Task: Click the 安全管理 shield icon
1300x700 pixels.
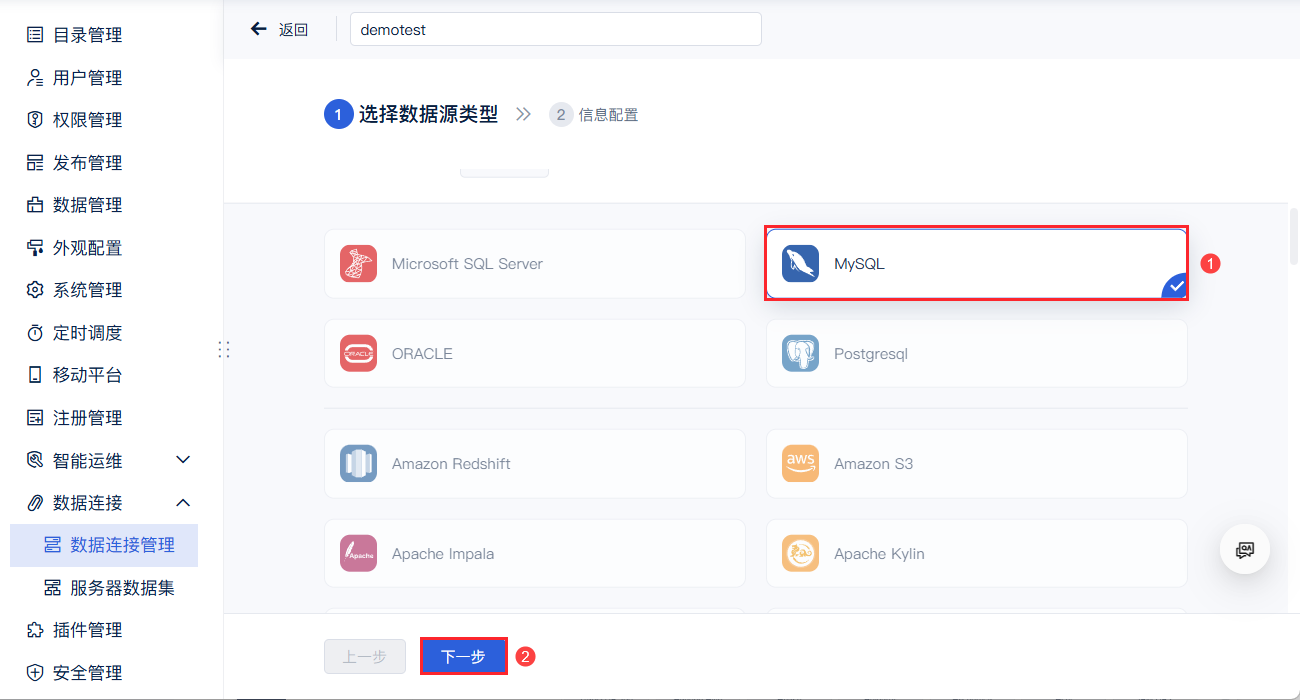Action: [35, 673]
